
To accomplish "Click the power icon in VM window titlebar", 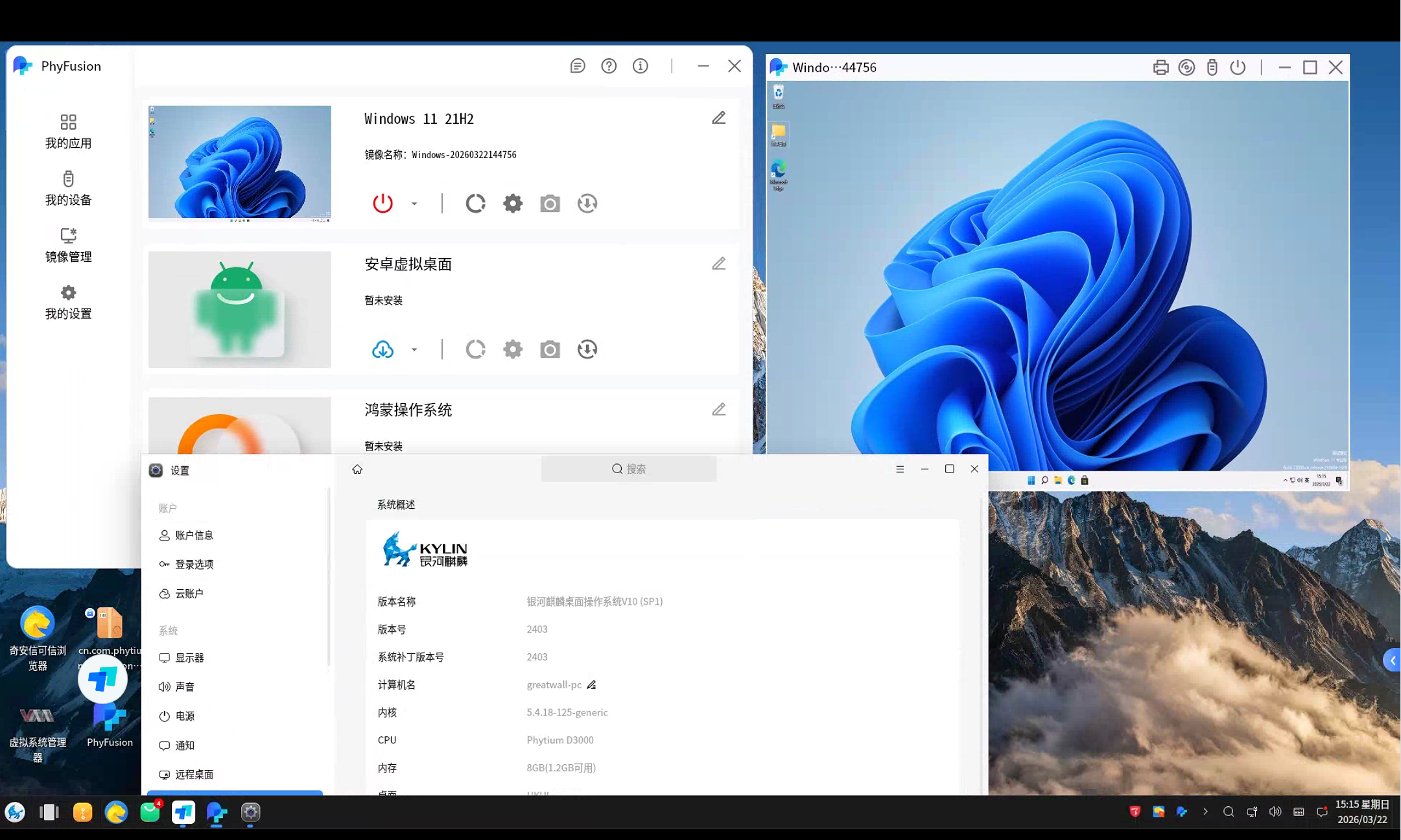I will click(x=1238, y=67).
